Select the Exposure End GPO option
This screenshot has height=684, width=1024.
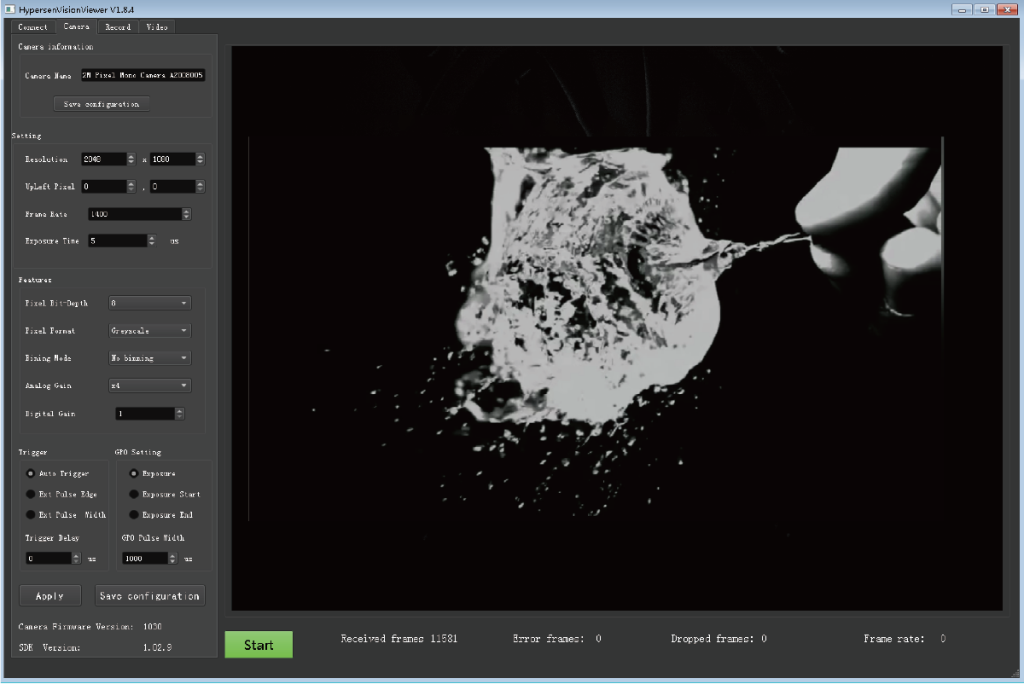(x=134, y=515)
